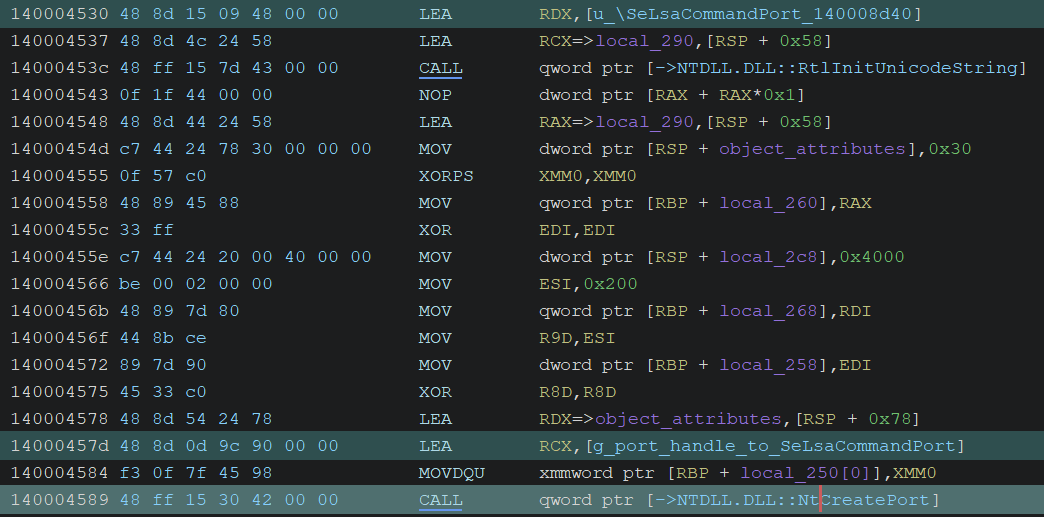This screenshot has height=517, width=1044.
Task: Select the 0x30 immediate value
Action: 949,149
